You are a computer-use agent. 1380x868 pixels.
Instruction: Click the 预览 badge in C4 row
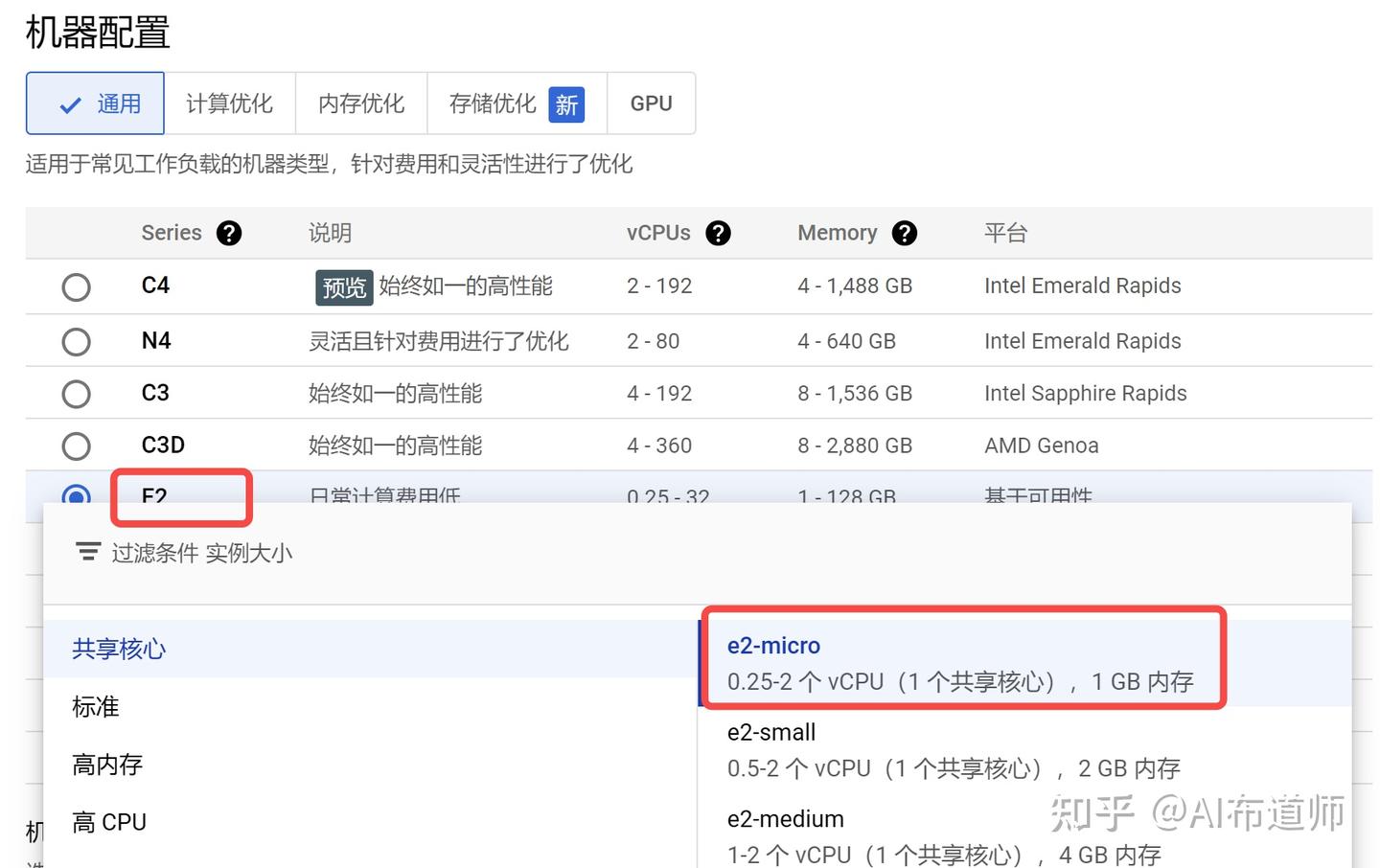(344, 286)
